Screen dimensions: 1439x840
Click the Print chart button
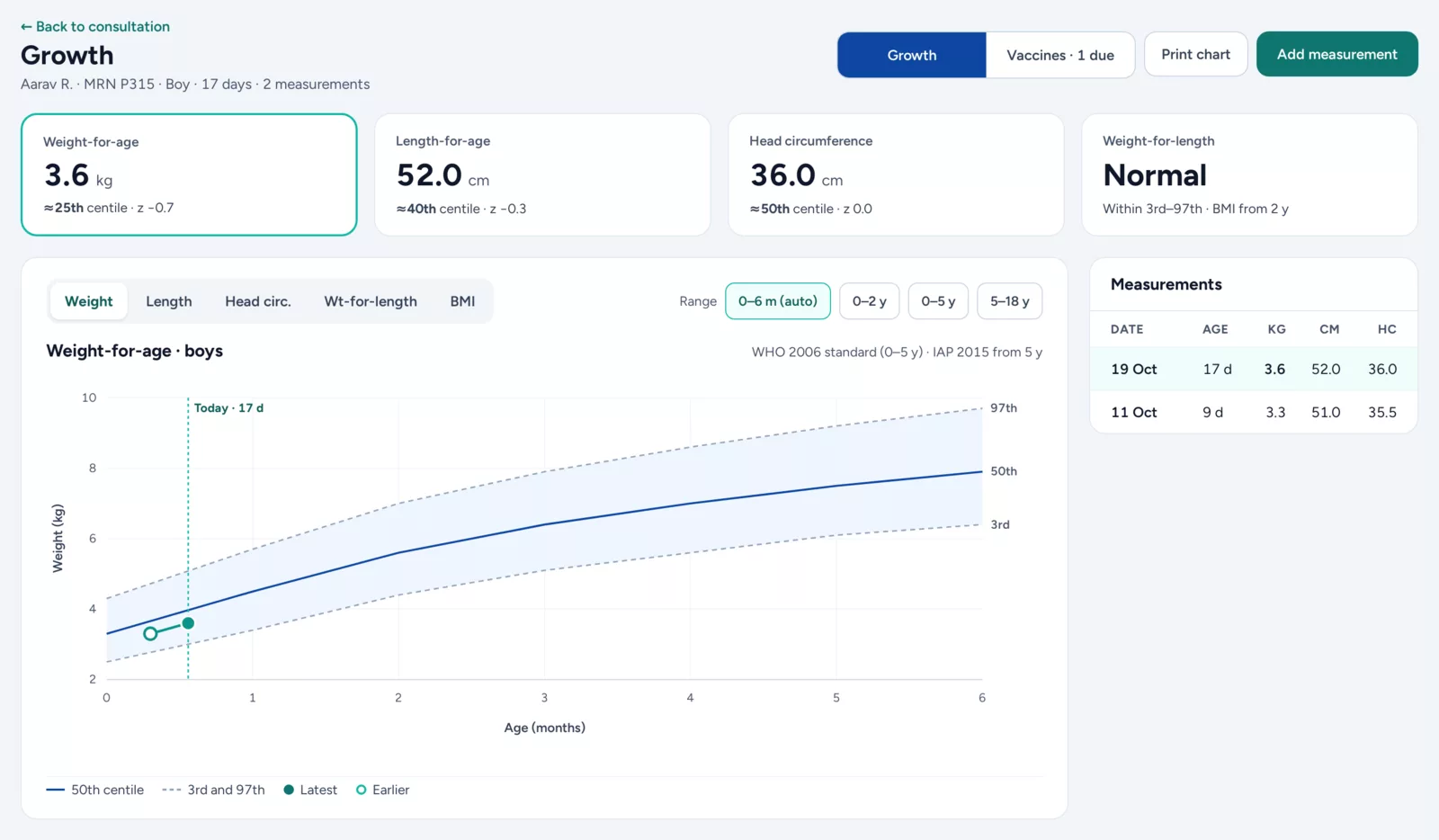tap(1195, 54)
